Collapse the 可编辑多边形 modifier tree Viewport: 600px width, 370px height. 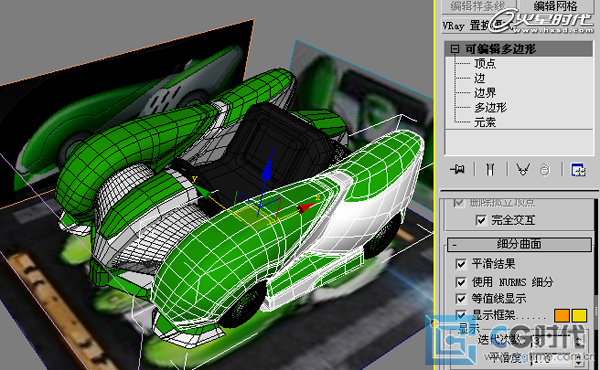pyautogui.click(x=455, y=49)
